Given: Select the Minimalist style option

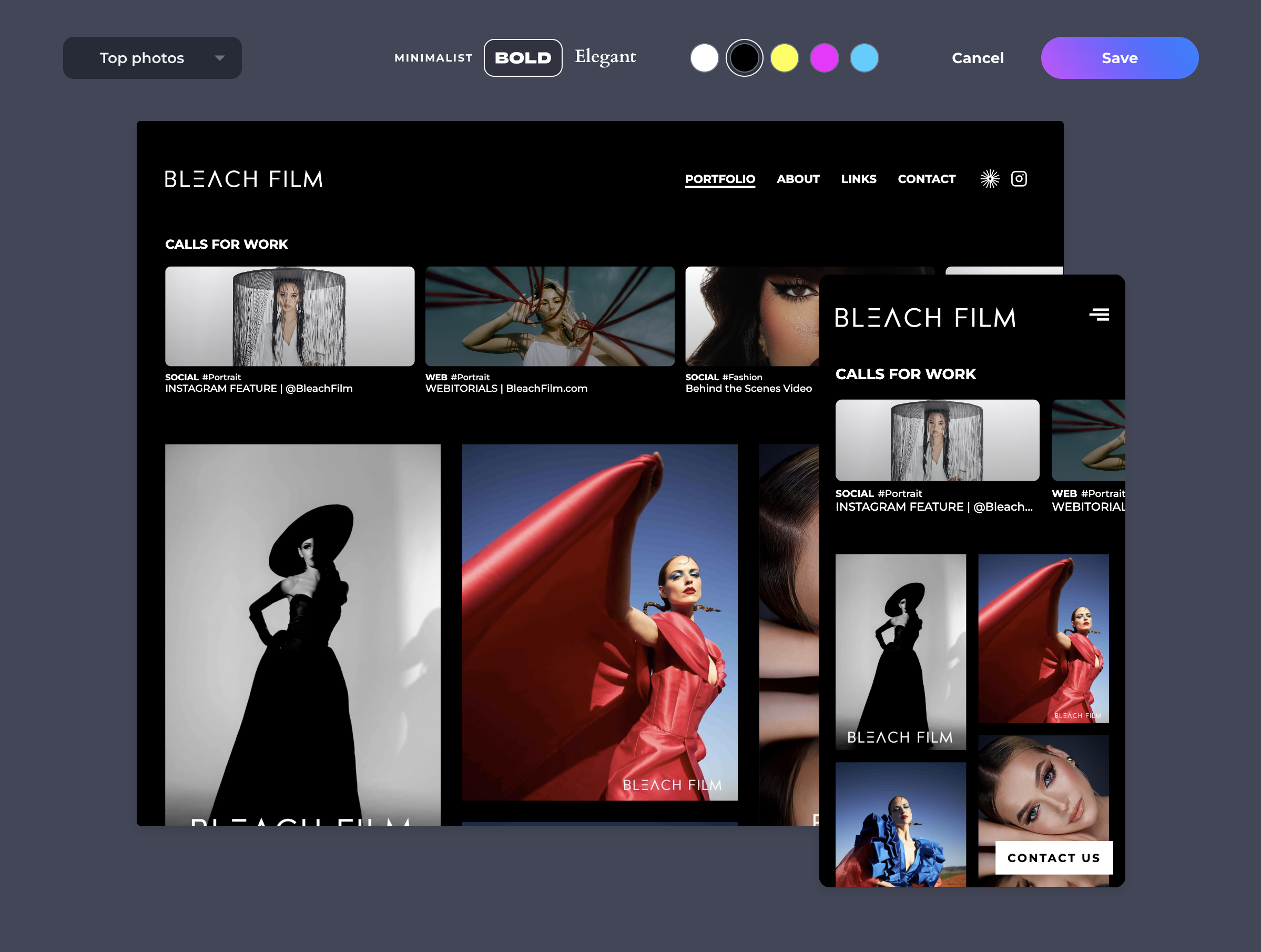Looking at the screenshot, I should tap(433, 58).
